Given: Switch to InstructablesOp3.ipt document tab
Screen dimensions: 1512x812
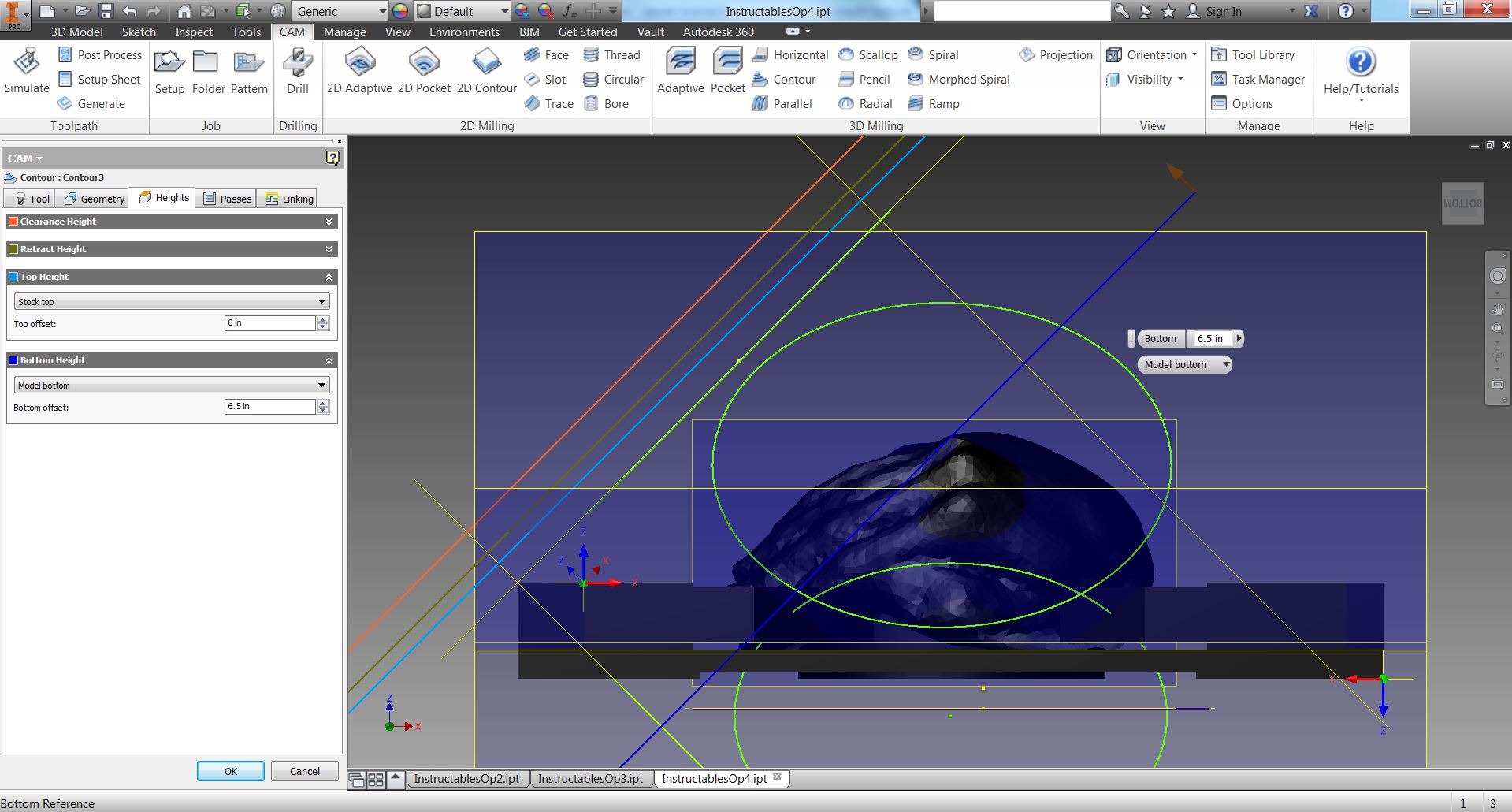Looking at the screenshot, I should 590,779.
